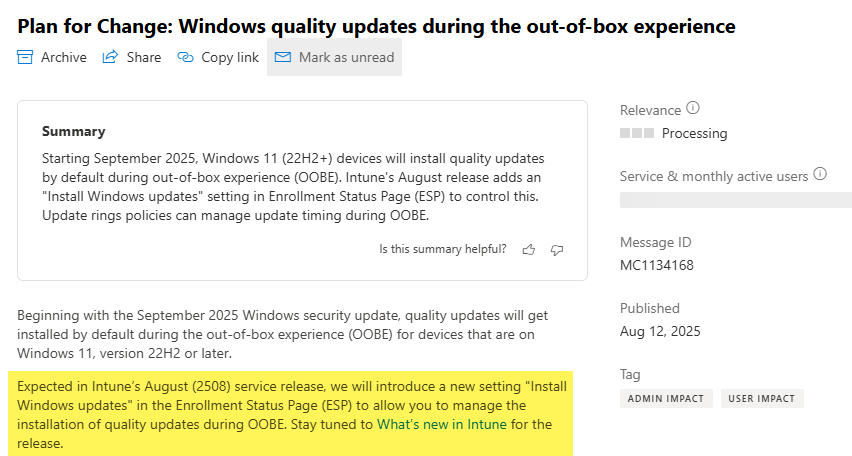Click the Tag label
The height and width of the screenshot is (456, 852).
630,374
